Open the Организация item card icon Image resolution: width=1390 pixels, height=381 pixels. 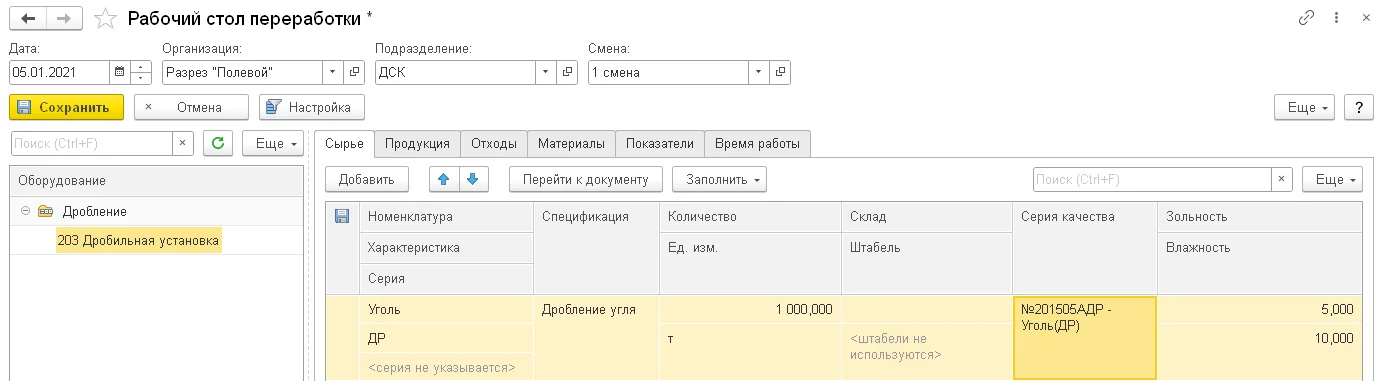[354, 72]
